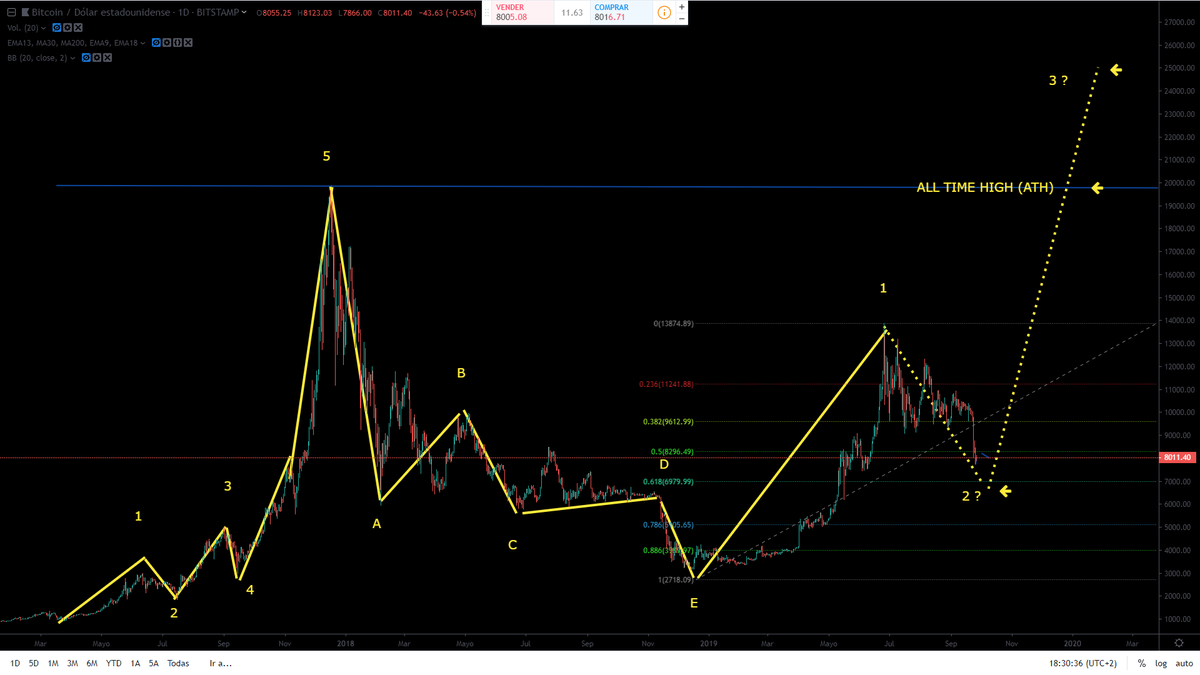Expand the symbol dropdown after BITSTAMP
Image resolution: width=1200 pixels, height=675 pixels.
coord(244,12)
